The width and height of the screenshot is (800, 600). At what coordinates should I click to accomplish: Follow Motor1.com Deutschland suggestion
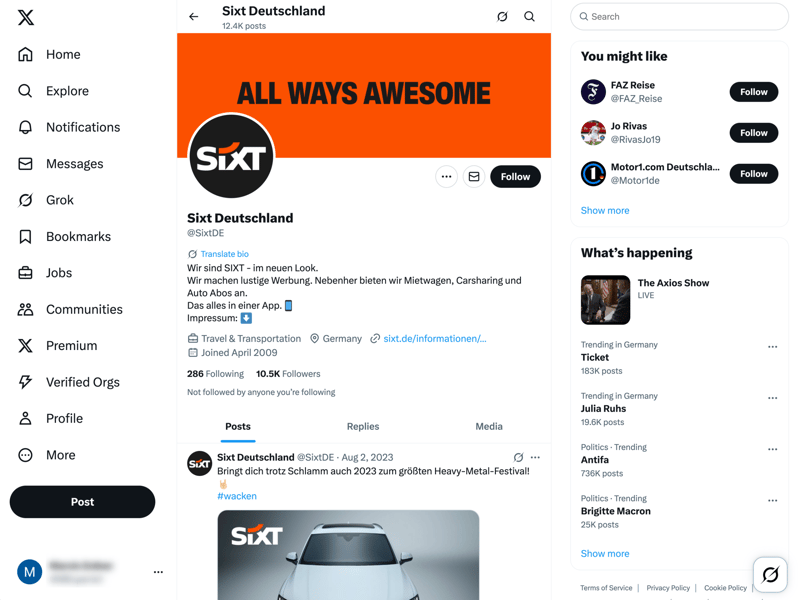pyautogui.click(x=754, y=174)
